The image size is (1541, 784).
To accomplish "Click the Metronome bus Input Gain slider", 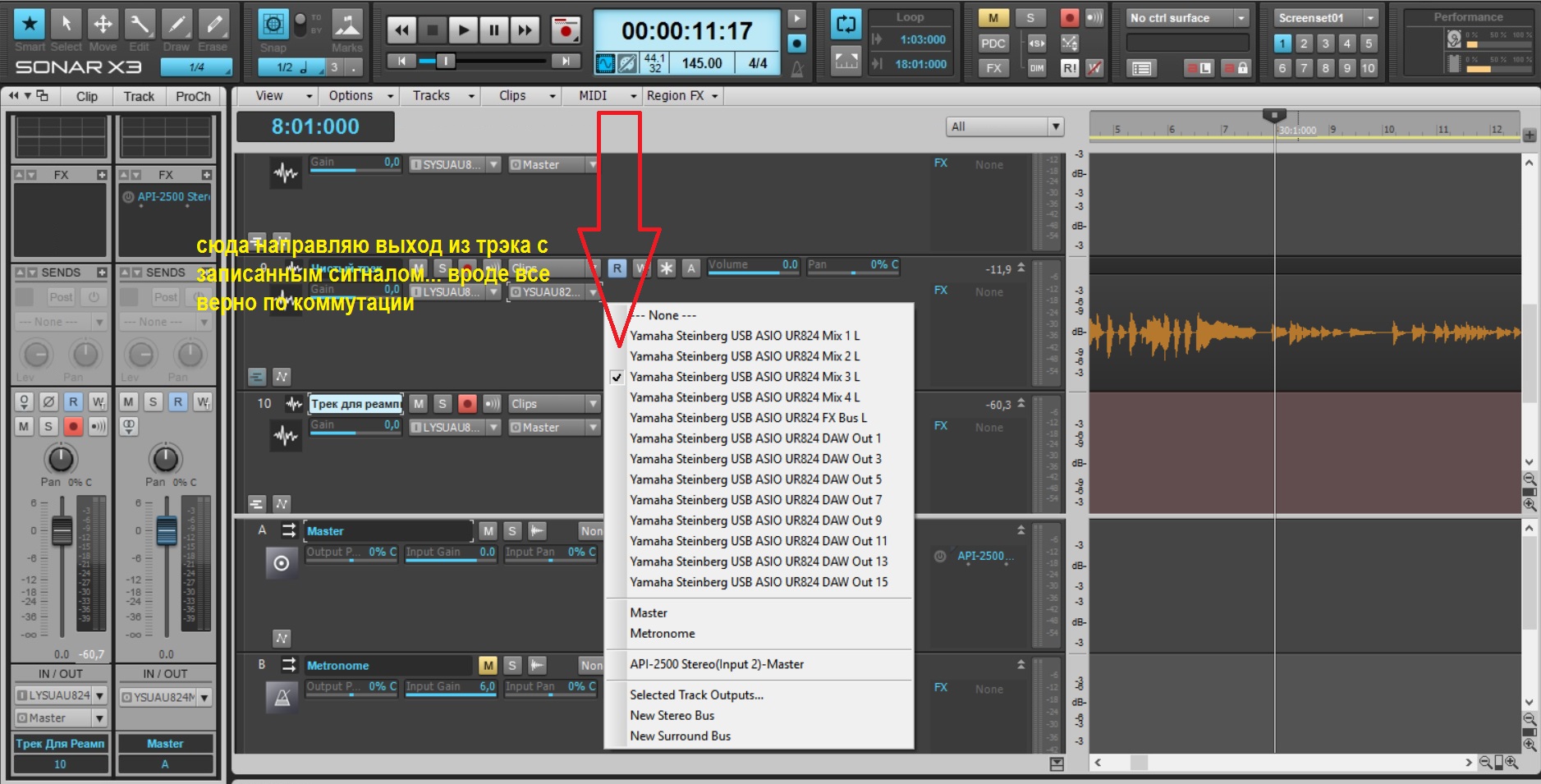I will click(x=451, y=687).
